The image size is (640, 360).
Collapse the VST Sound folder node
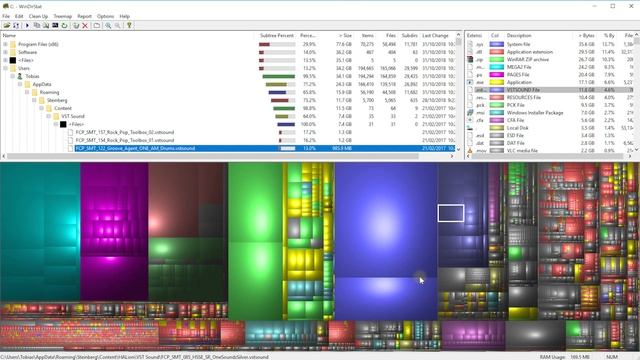click(49, 116)
